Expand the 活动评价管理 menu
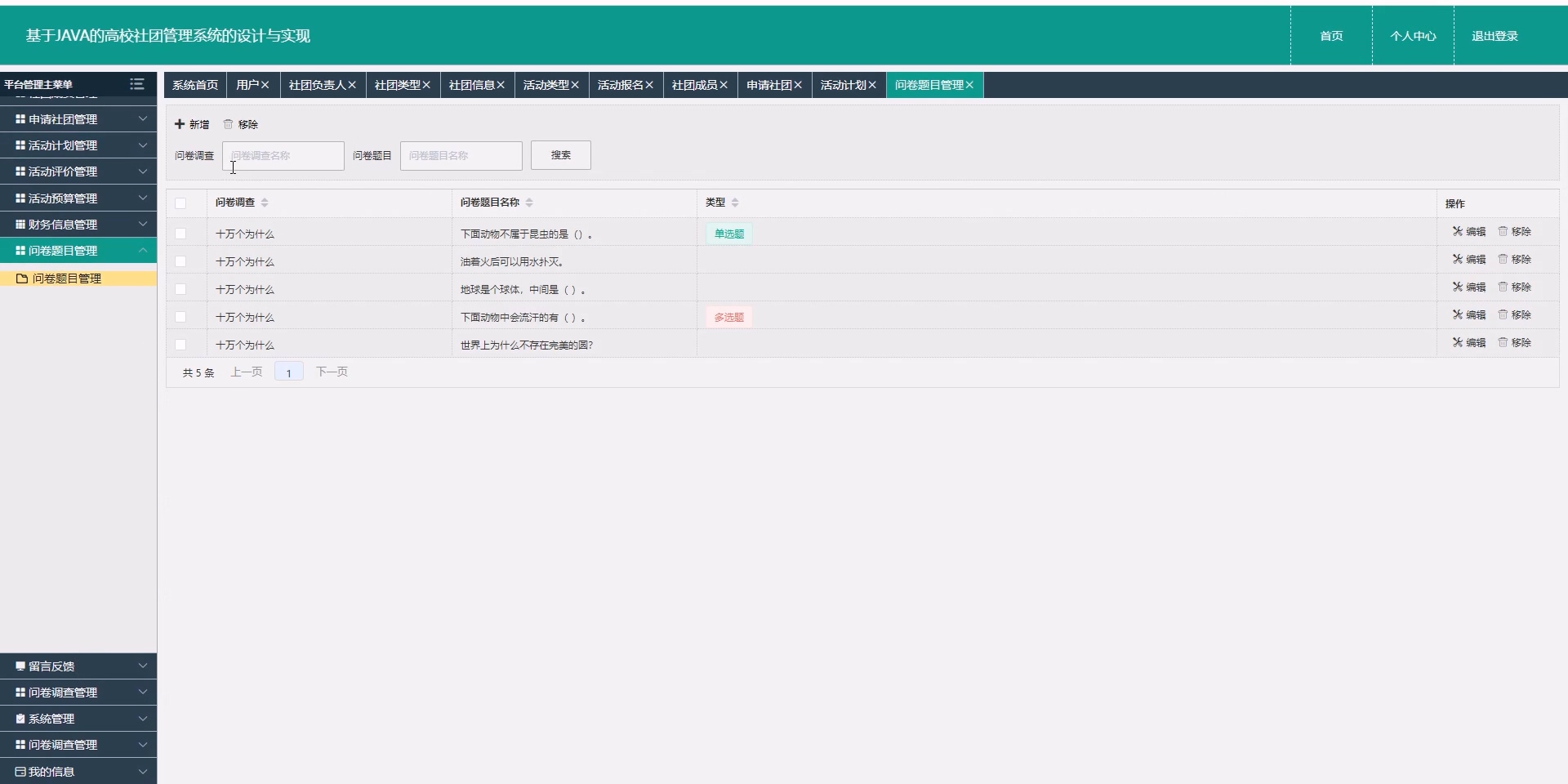This screenshot has height=784, width=1568. coord(78,171)
